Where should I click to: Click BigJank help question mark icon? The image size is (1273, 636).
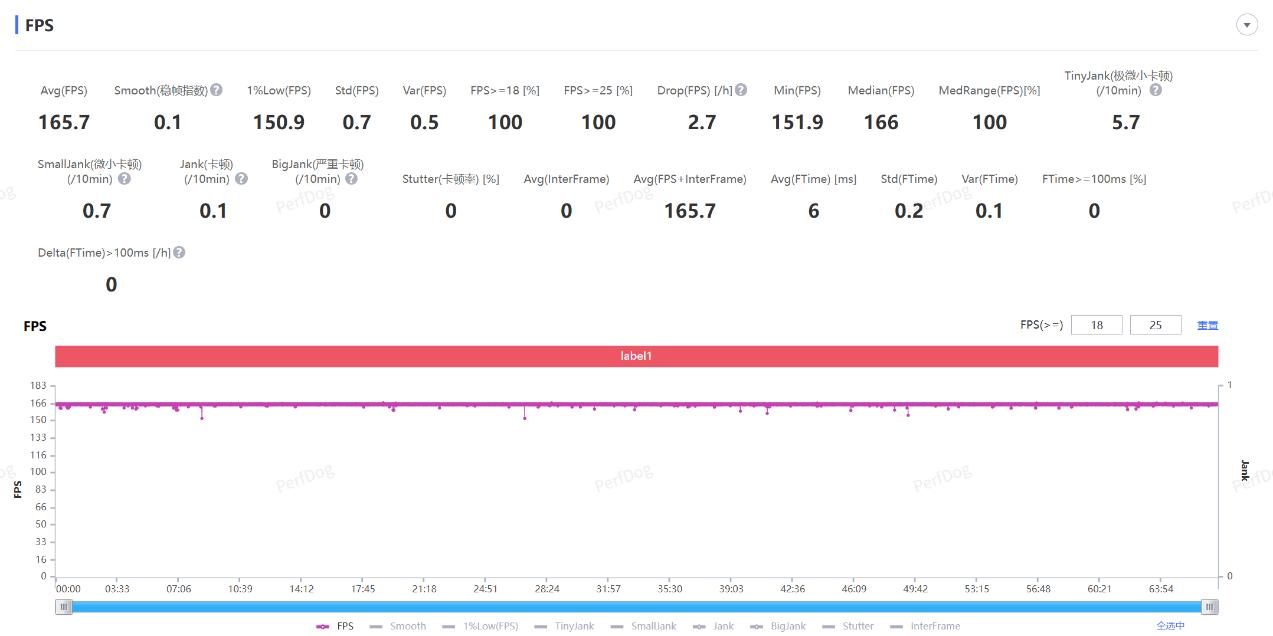click(x=351, y=179)
